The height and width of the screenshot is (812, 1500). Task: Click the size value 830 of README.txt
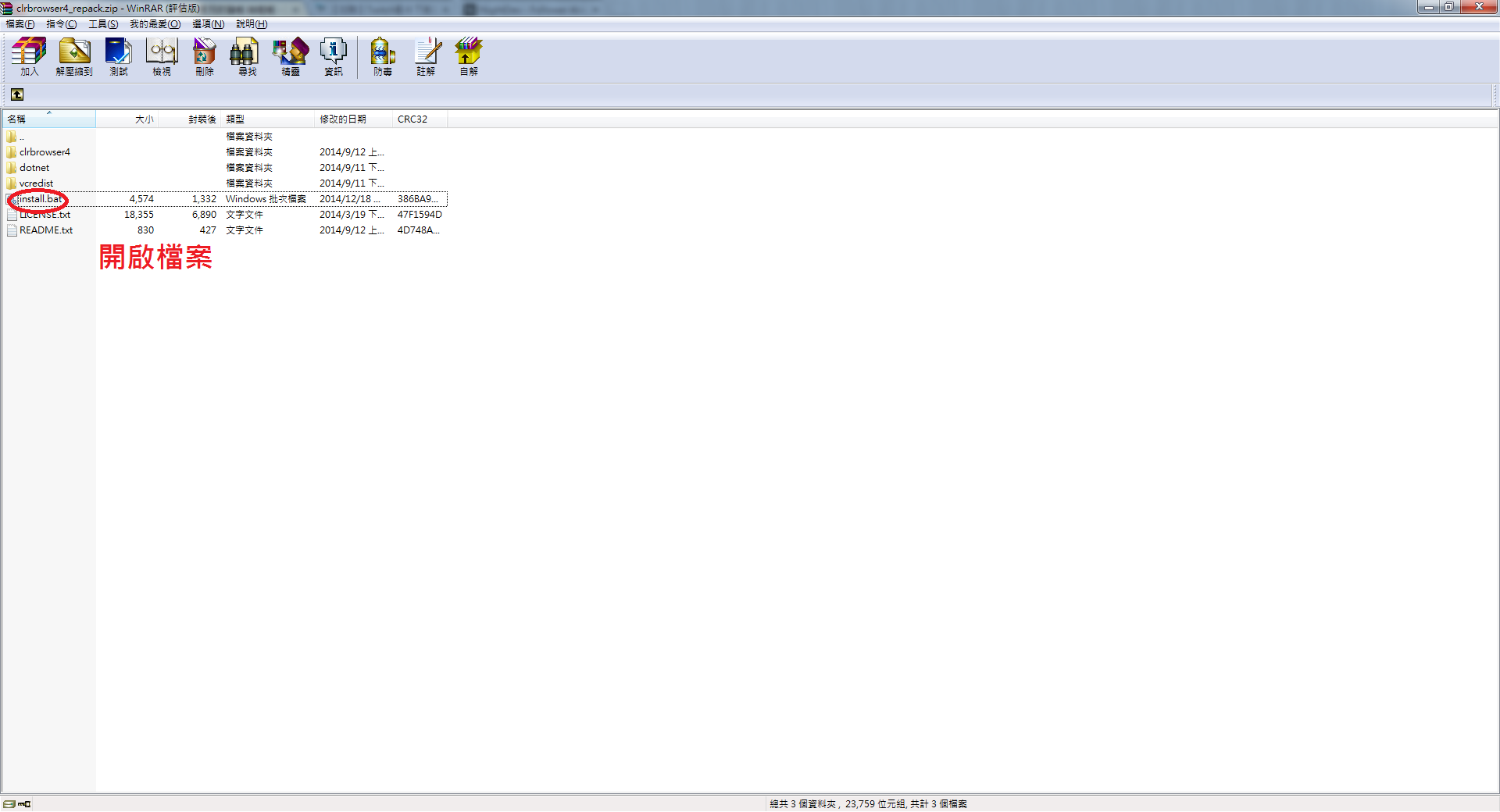pyautogui.click(x=146, y=230)
